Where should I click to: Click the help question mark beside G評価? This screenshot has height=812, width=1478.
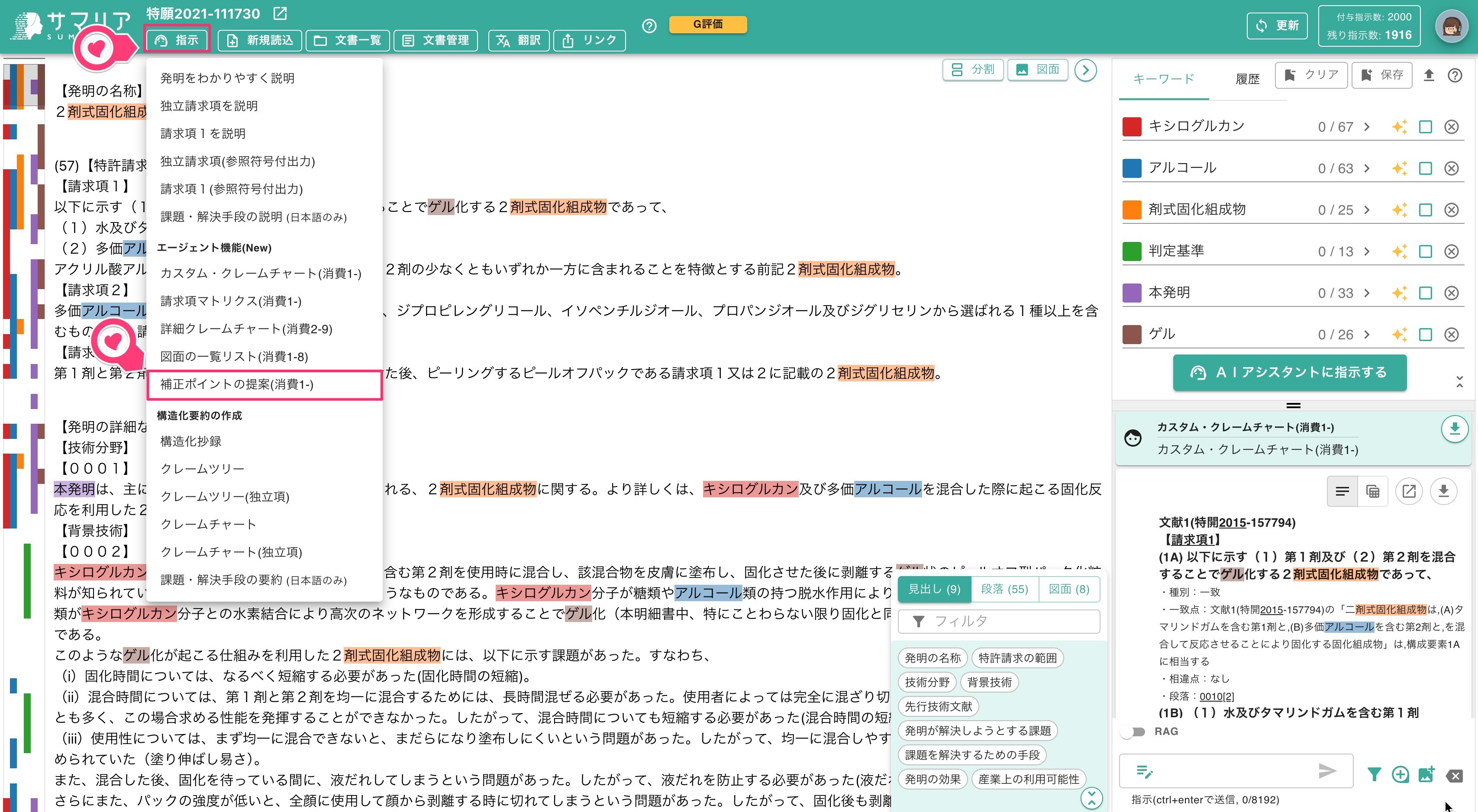tap(649, 26)
